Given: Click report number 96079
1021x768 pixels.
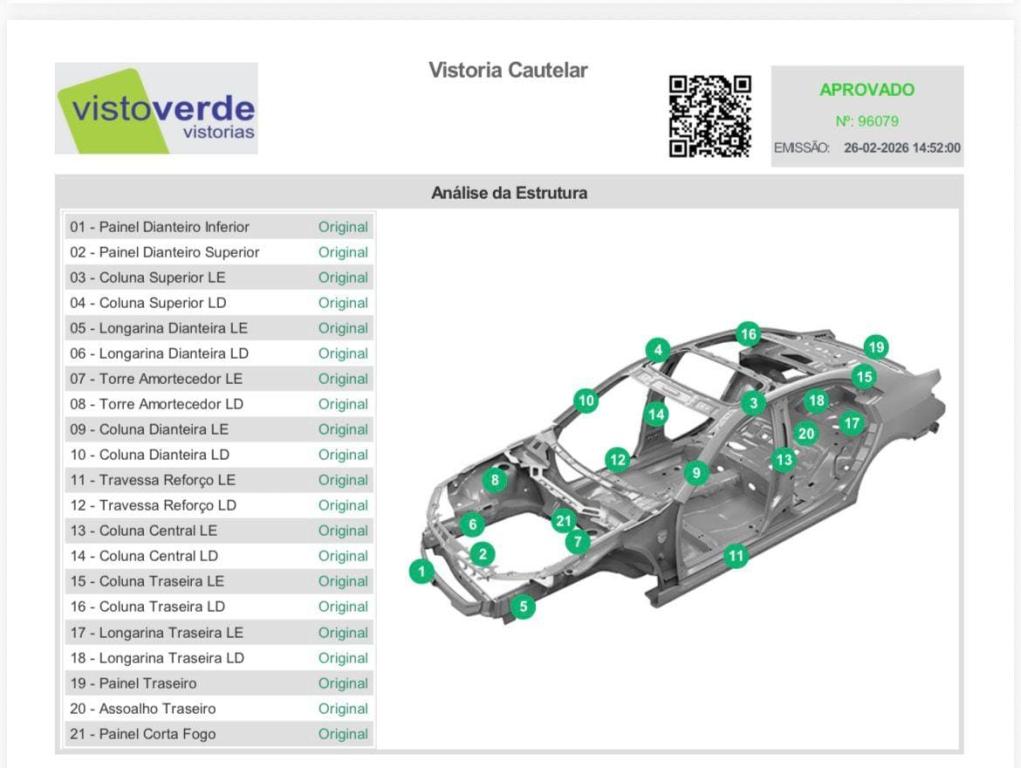Looking at the screenshot, I should pos(866,121).
